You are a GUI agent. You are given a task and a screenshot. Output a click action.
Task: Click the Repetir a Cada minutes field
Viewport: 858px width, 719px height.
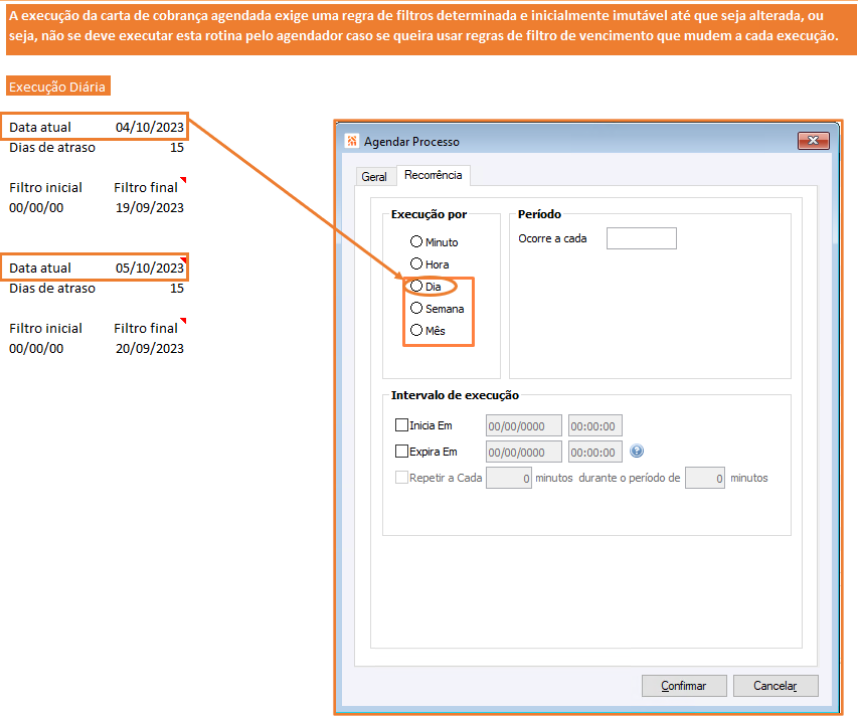(509, 478)
